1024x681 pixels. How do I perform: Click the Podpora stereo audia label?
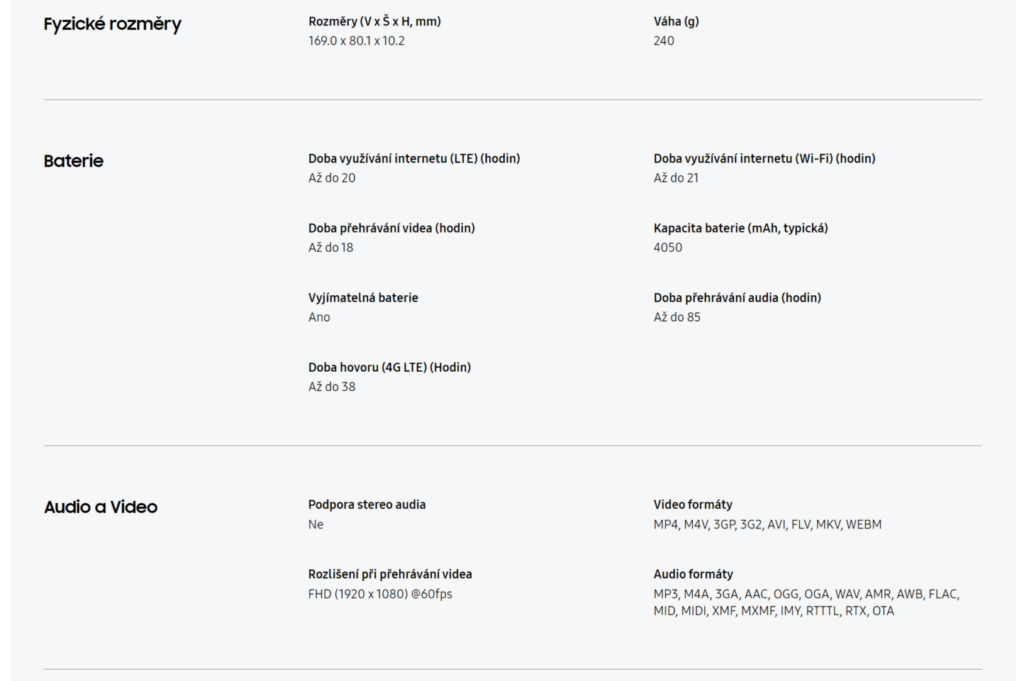click(367, 505)
